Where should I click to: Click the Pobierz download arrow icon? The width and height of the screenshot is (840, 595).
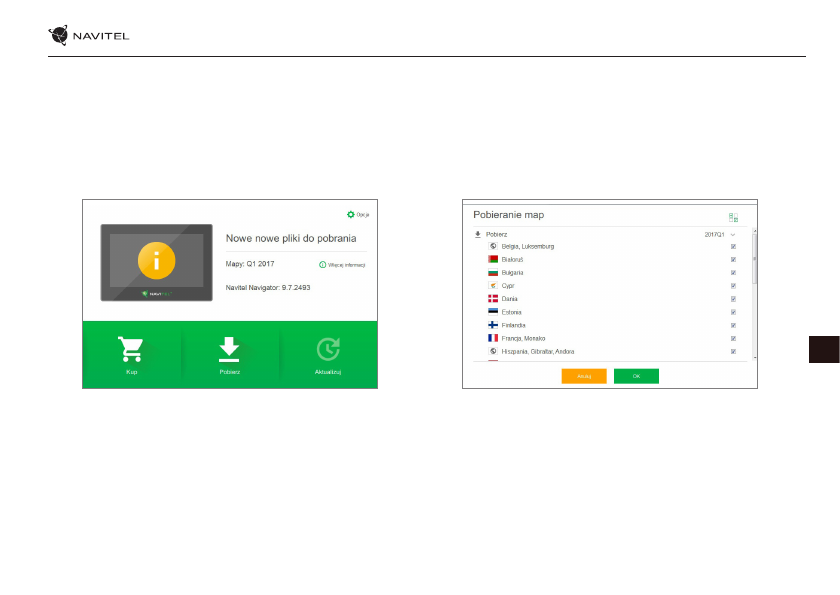pyautogui.click(x=229, y=349)
